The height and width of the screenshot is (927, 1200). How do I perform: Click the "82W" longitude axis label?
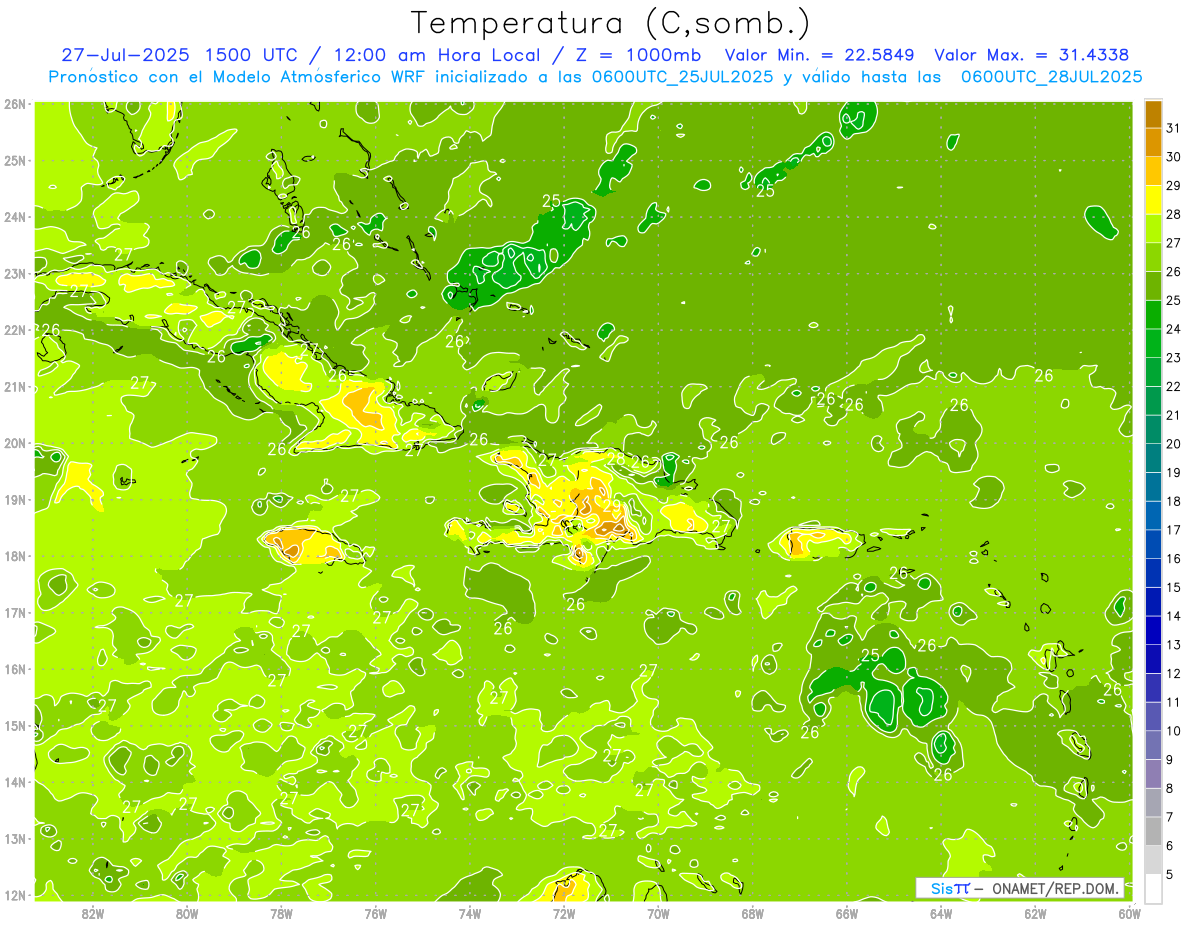click(x=92, y=913)
